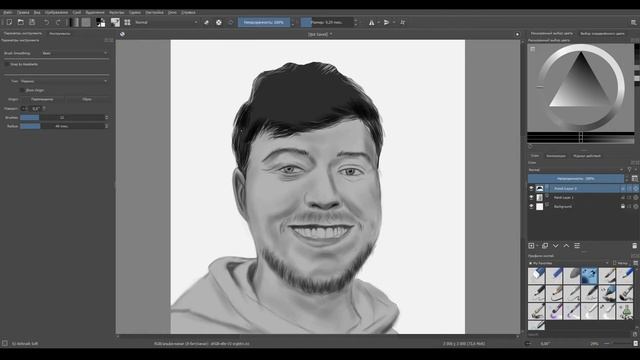Screen dimensions: 640x360
Task: Open foreground/background color selector
Action: [100, 22]
